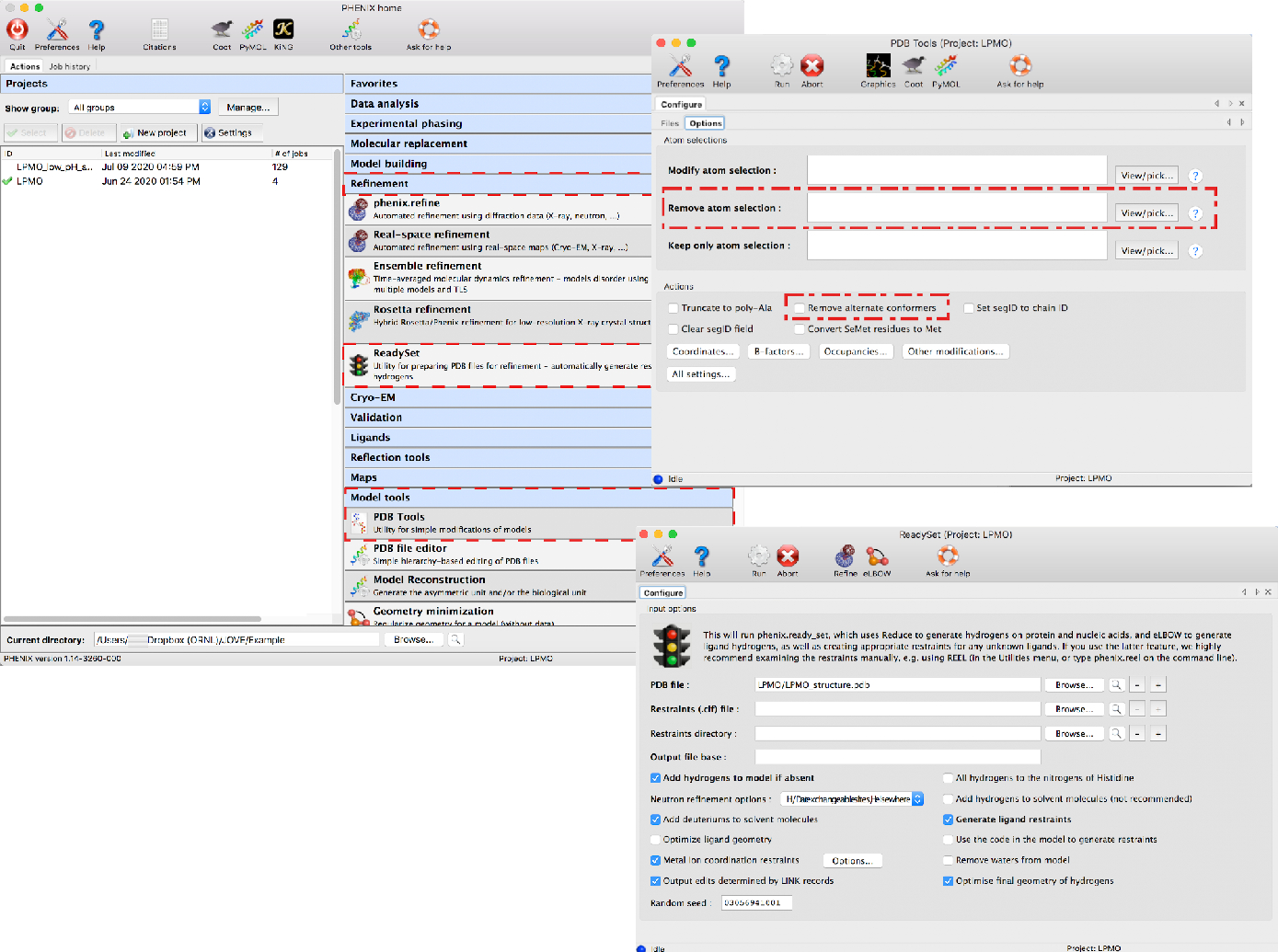The image size is (1278, 952).
Task: Expand the Experimental phasing category
Action: [498, 123]
